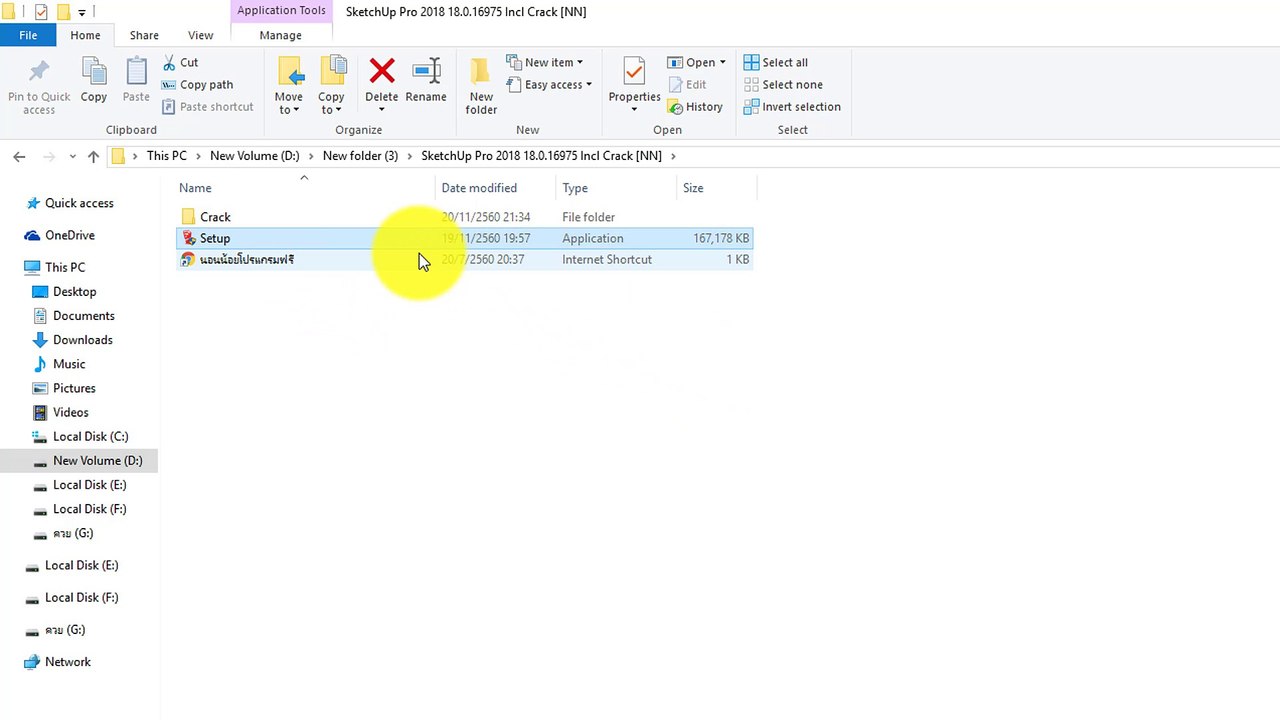Screen dimensions: 1280x720
Task: Jump to New folder (3) in breadcrumb
Action: pyautogui.click(x=360, y=156)
